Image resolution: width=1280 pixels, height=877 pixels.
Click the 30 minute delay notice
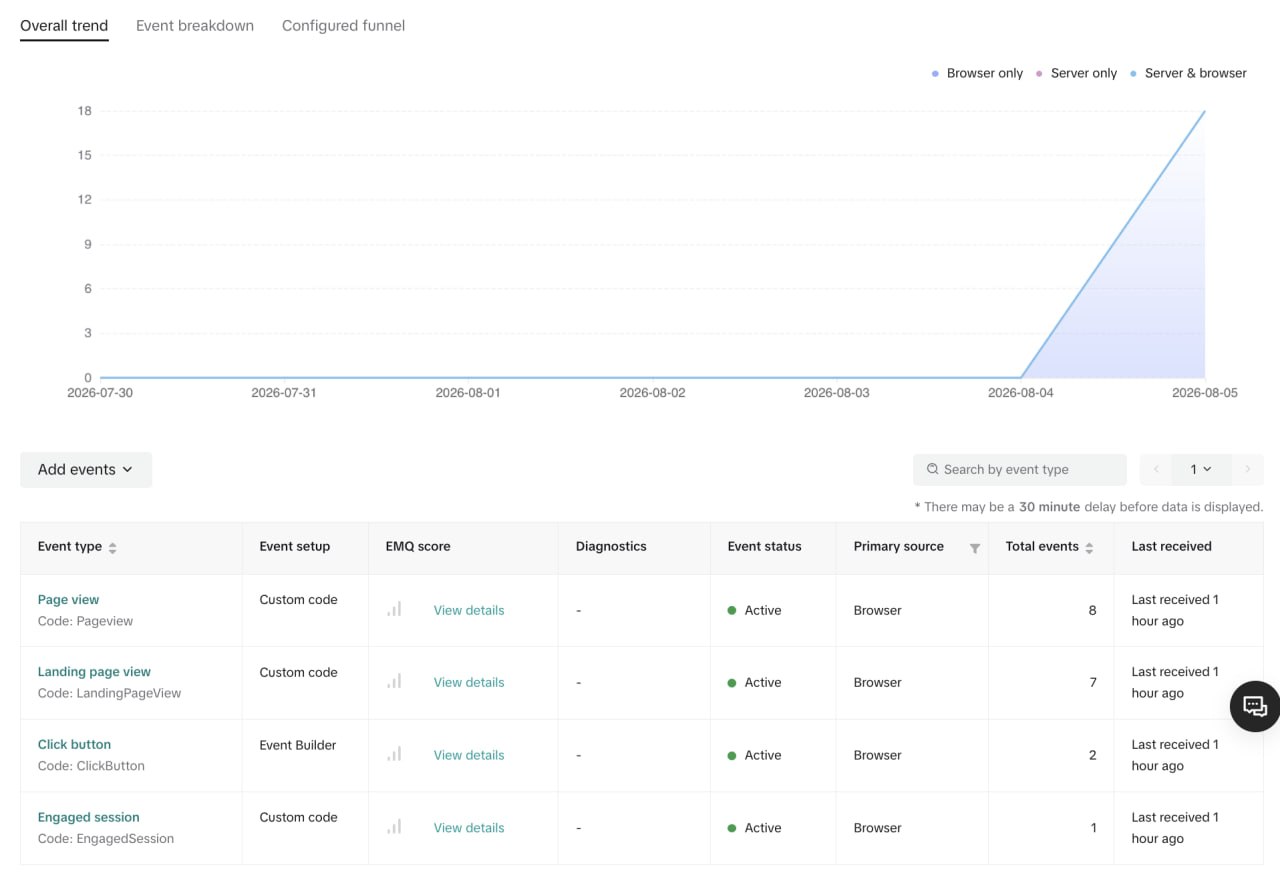coord(1089,507)
